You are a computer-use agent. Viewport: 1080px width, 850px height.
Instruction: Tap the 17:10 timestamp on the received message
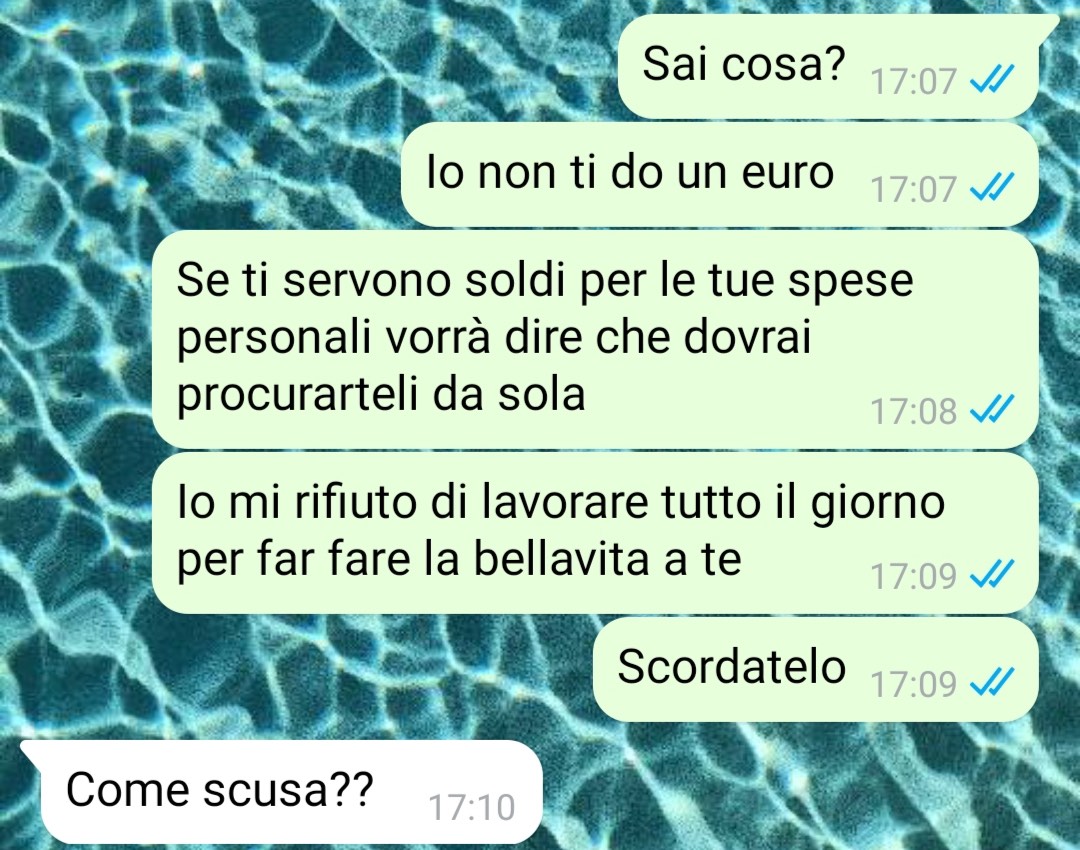[x=472, y=807]
